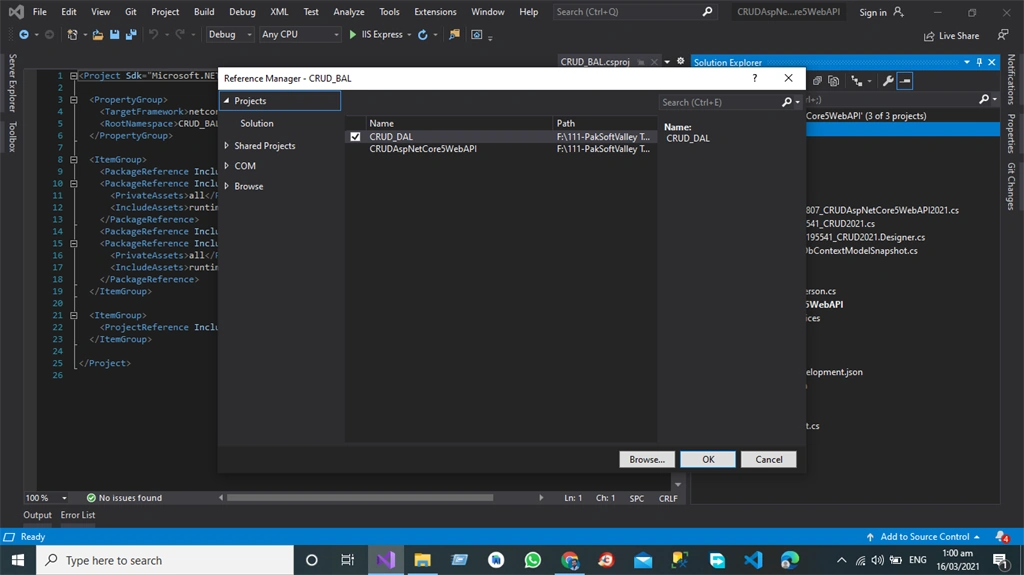Click the editor horizontal scrollbar
Image resolution: width=1024 pixels, height=575 pixels.
click(x=360, y=498)
